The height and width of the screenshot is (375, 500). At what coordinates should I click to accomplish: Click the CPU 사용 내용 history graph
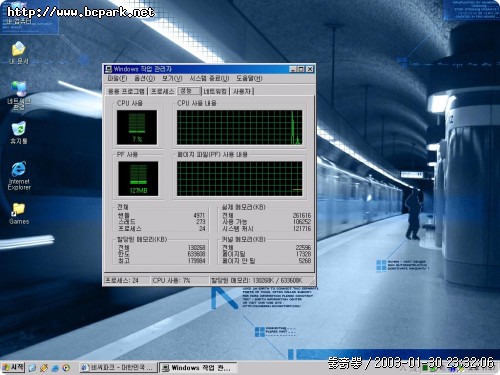(x=239, y=127)
